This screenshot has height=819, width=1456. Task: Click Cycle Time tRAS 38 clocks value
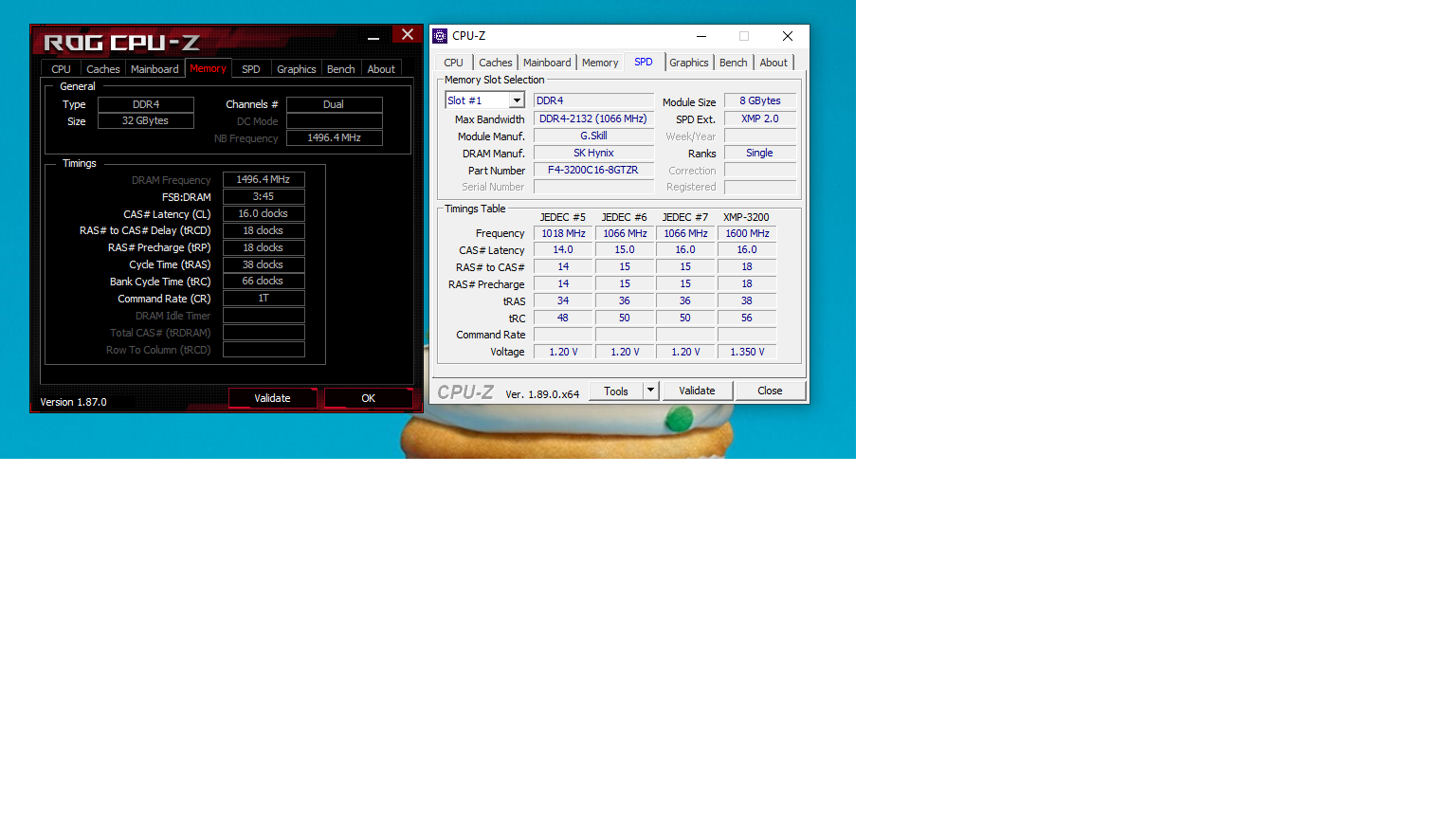click(x=264, y=265)
